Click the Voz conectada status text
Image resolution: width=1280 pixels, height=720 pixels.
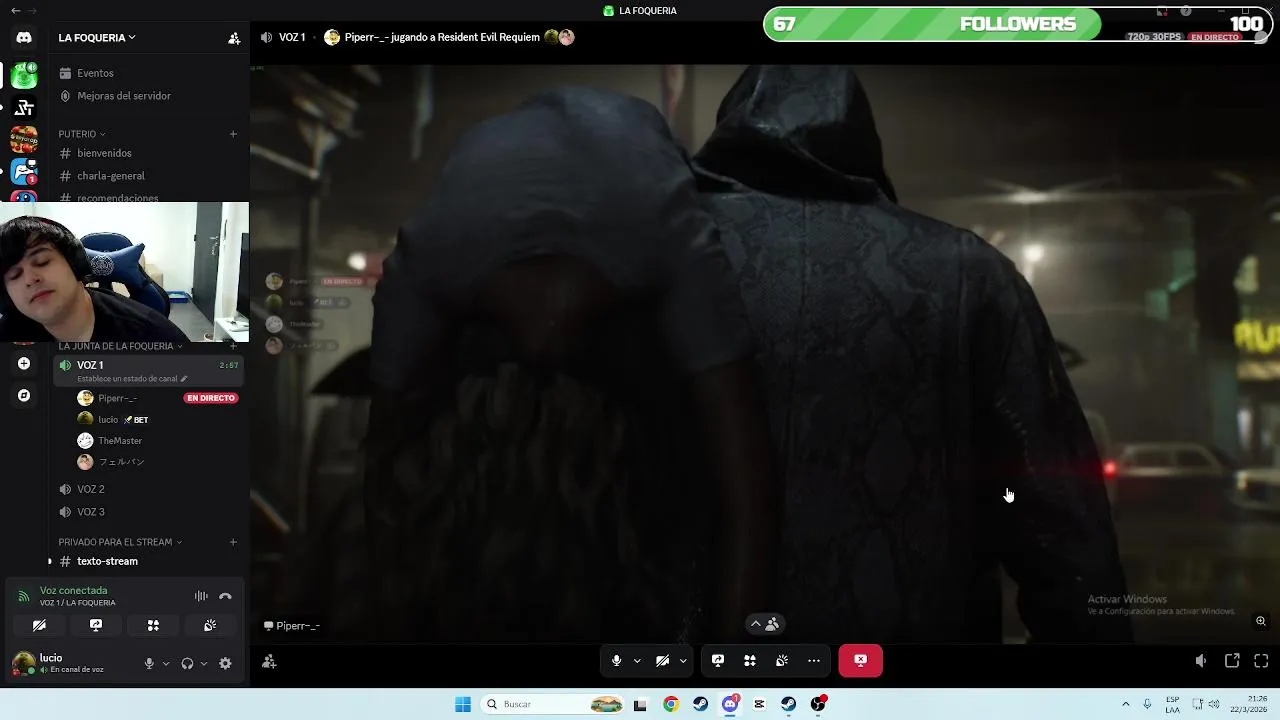coord(73,591)
